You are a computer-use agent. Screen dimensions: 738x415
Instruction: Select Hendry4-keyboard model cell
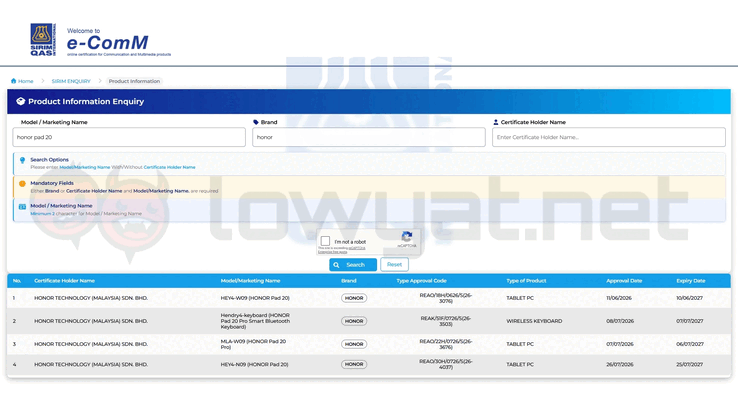[255, 321]
